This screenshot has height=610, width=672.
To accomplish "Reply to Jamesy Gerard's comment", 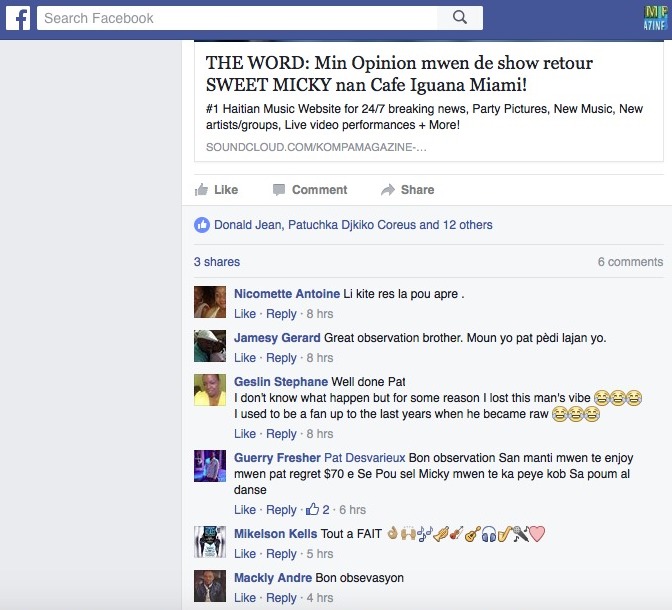I will pyautogui.click(x=281, y=358).
